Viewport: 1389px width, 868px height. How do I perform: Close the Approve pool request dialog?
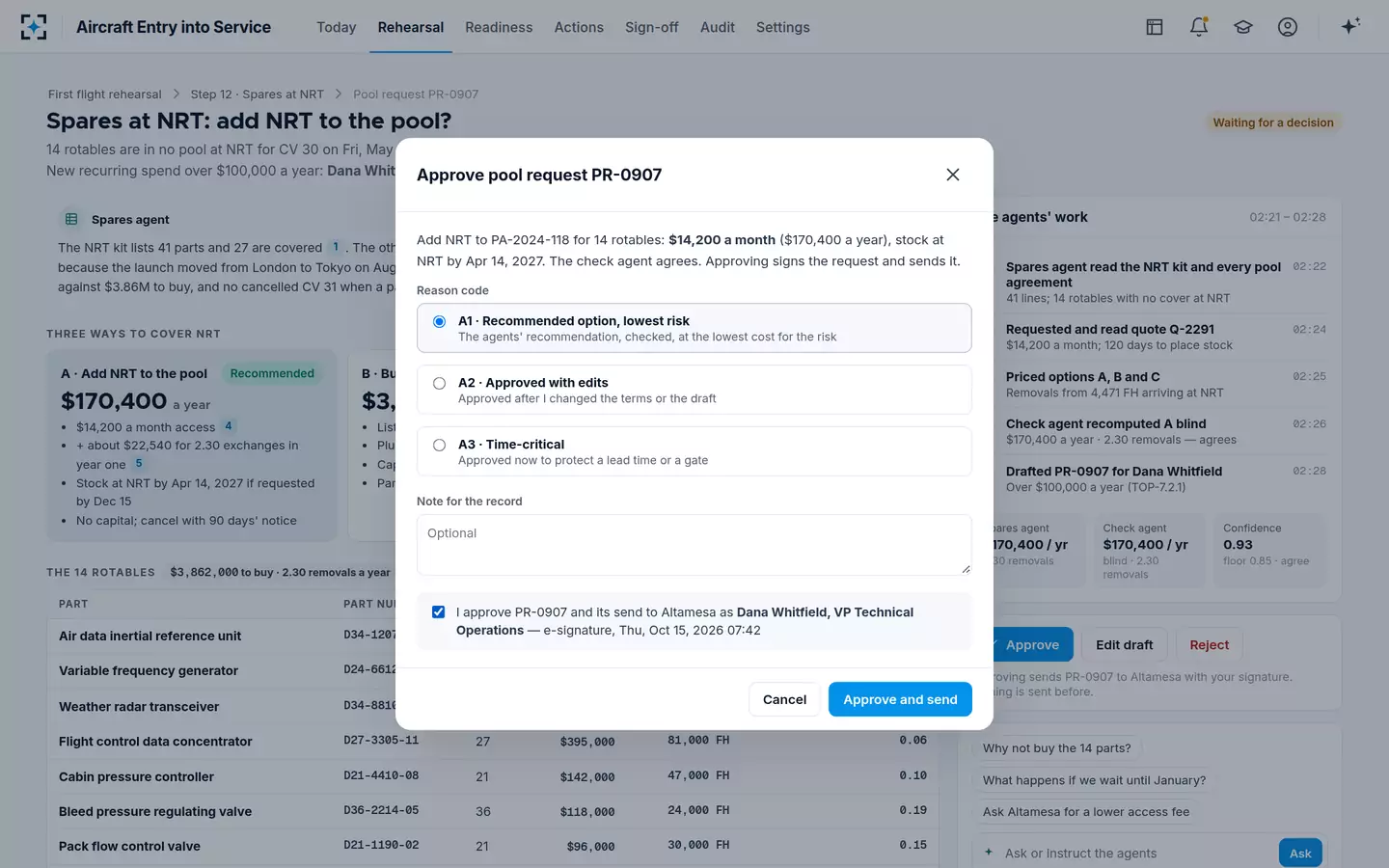click(953, 175)
